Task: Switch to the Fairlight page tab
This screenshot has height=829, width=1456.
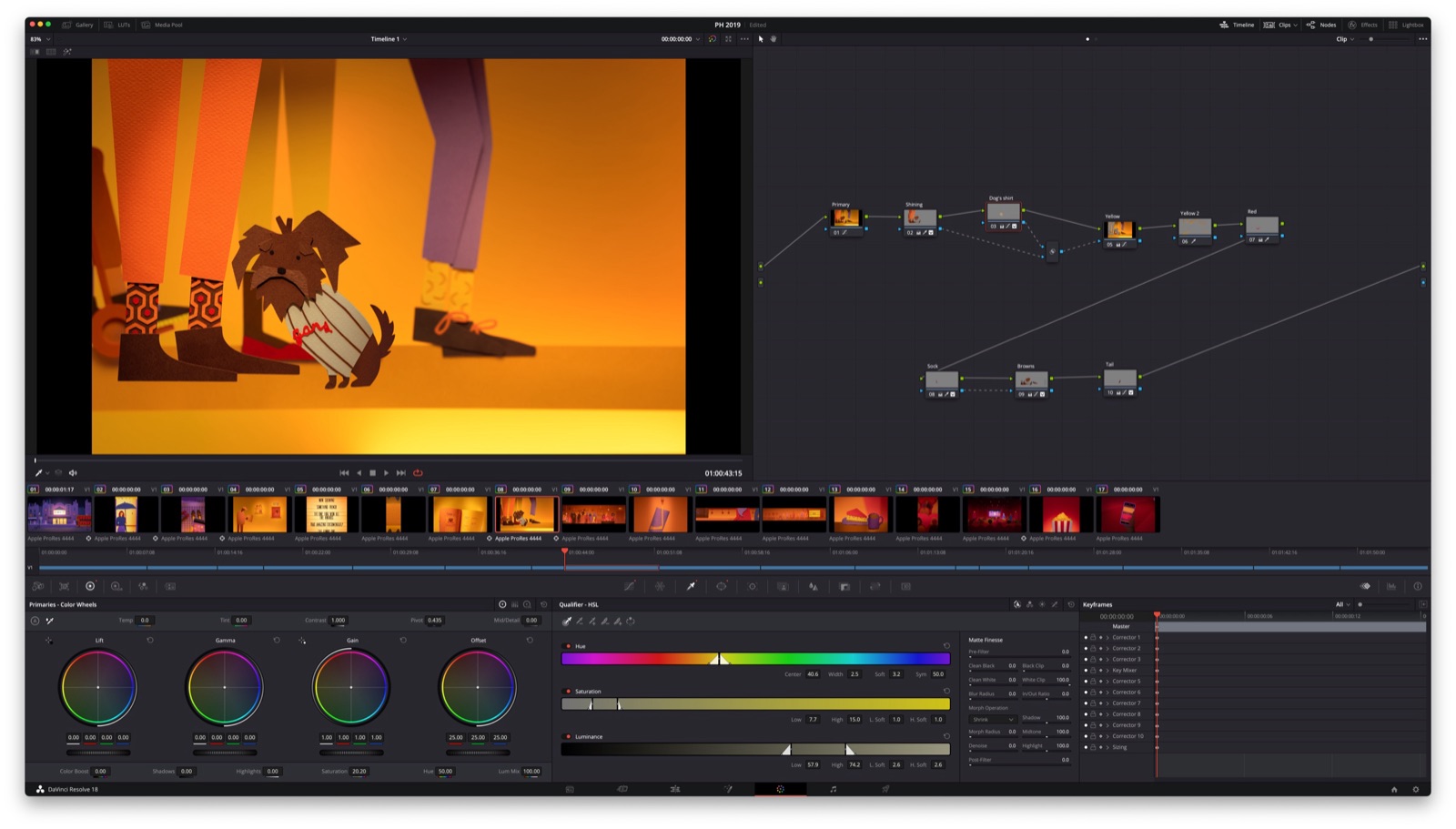Action: click(833, 789)
